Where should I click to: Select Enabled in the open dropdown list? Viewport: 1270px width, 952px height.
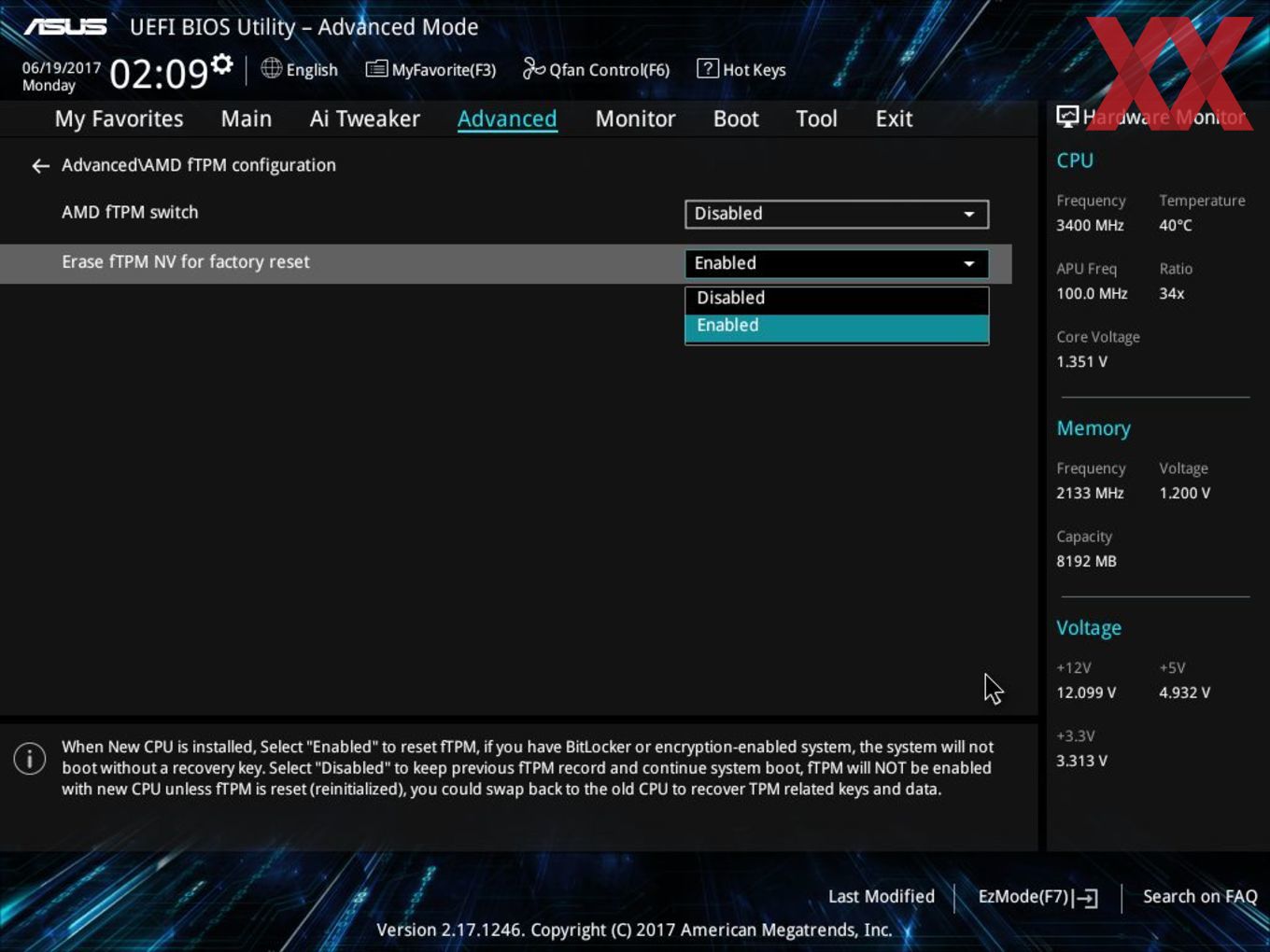[836, 326]
